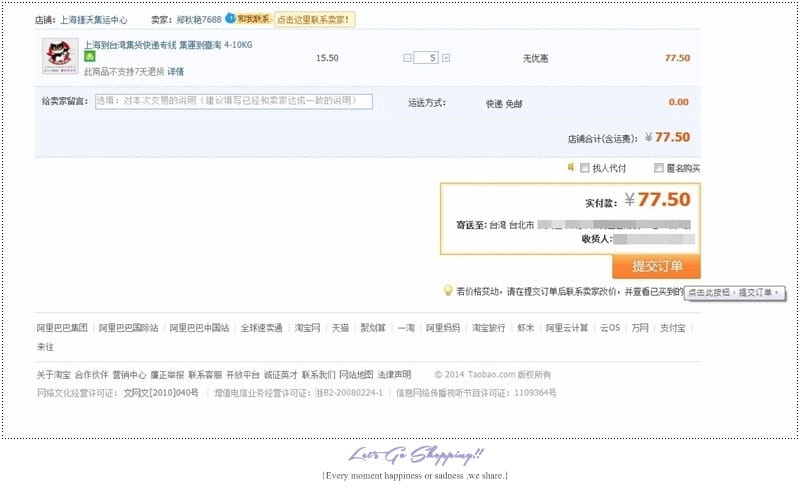Open the 淘宝旅行 footer link
This screenshot has width=800, height=491.
pos(488,328)
